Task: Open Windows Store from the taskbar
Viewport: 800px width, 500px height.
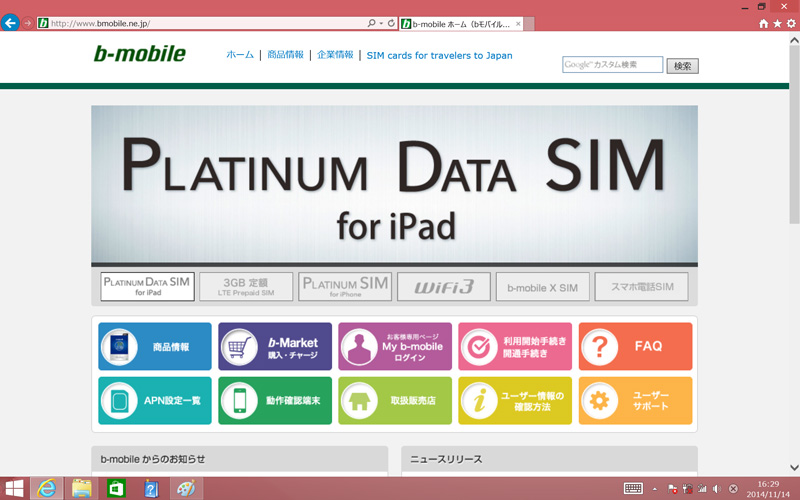Action: pyautogui.click(x=116, y=488)
